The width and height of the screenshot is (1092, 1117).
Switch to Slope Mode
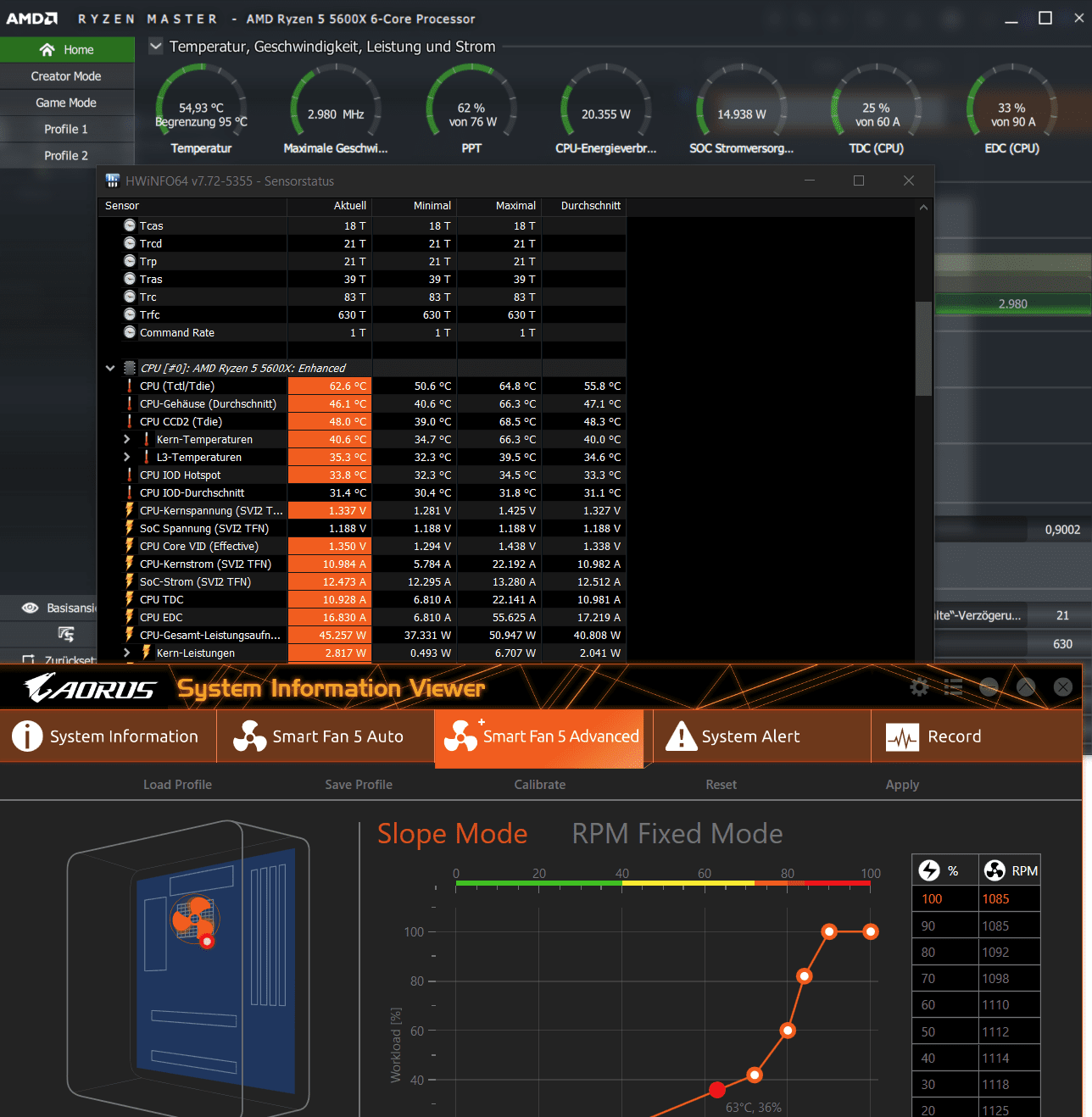click(x=453, y=834)
